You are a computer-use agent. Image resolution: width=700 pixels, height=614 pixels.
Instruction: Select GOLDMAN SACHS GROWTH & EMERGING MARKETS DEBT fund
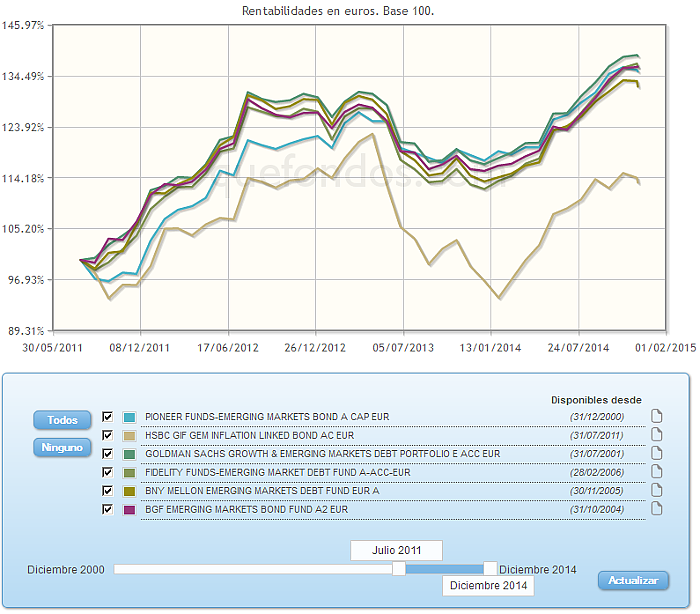322,454
